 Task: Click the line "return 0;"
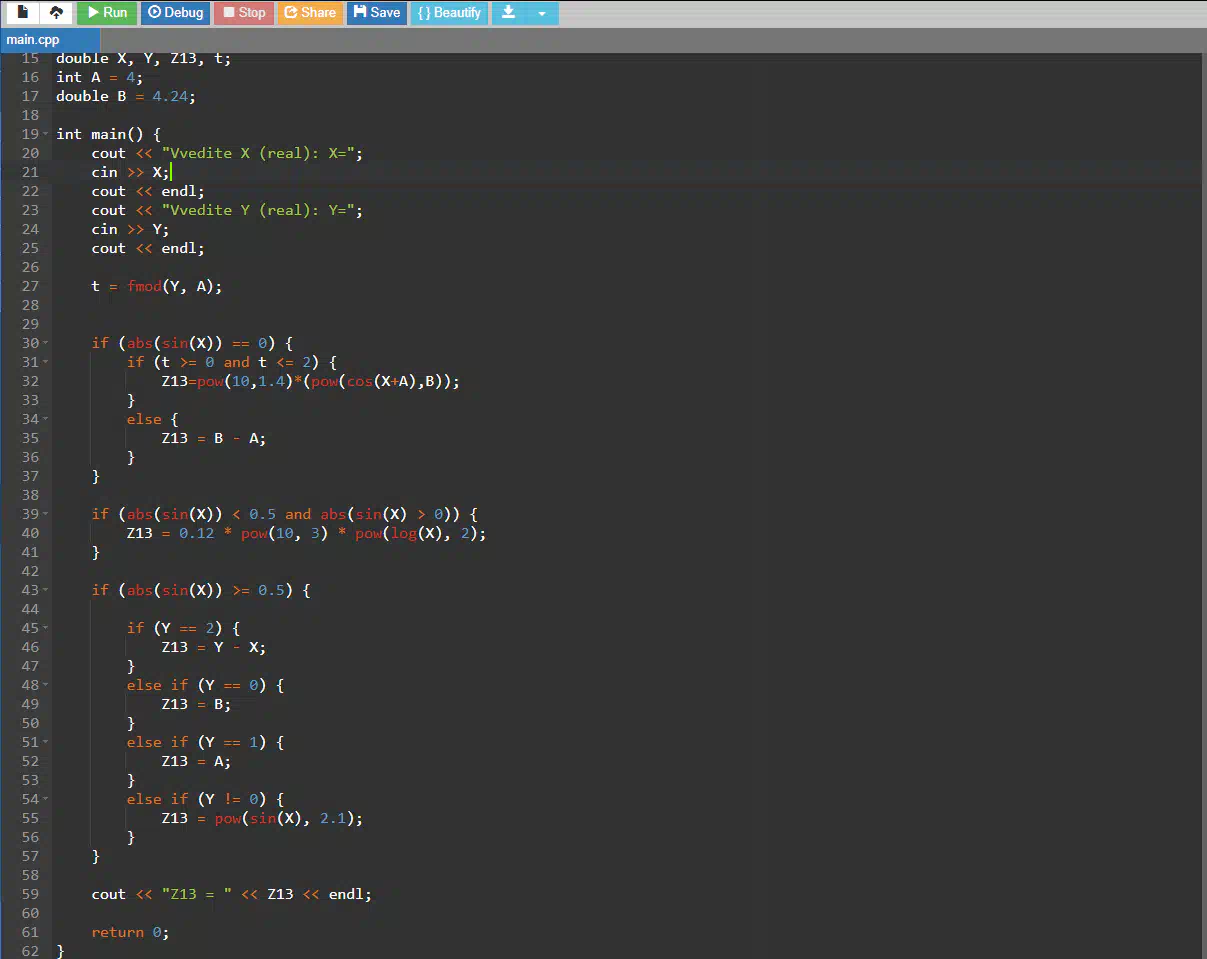click(131, 932)
